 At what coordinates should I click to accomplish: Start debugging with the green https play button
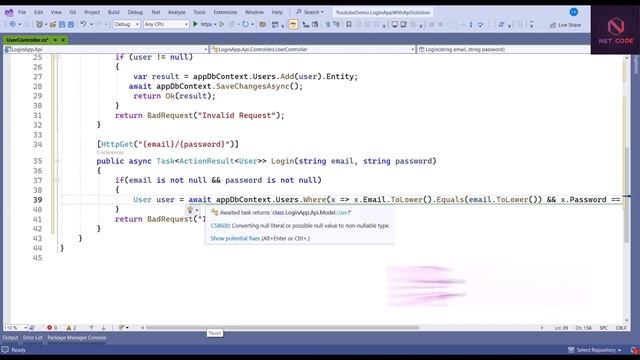point(196,24)
